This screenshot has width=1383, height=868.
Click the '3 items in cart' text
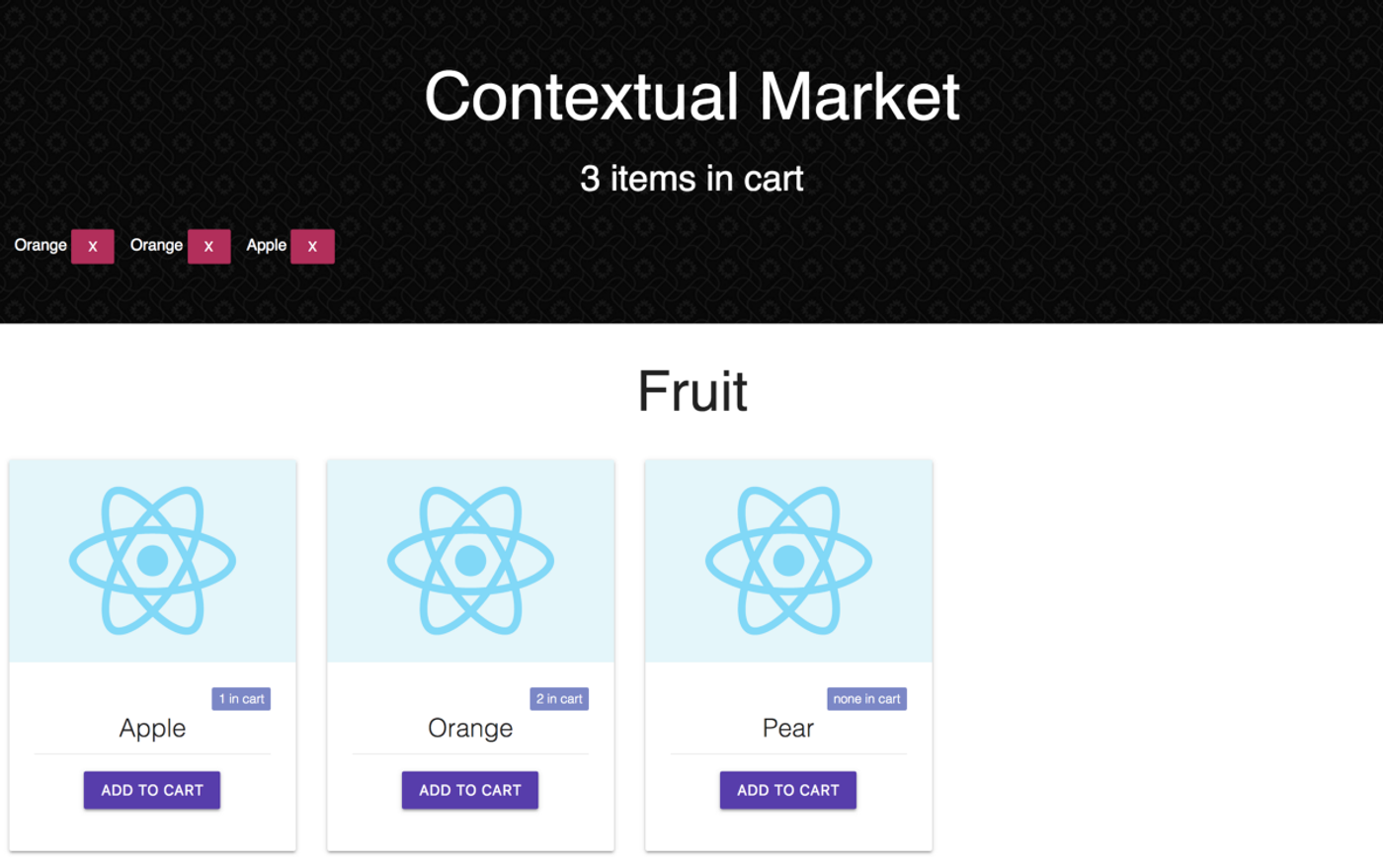tap(691, 179)
